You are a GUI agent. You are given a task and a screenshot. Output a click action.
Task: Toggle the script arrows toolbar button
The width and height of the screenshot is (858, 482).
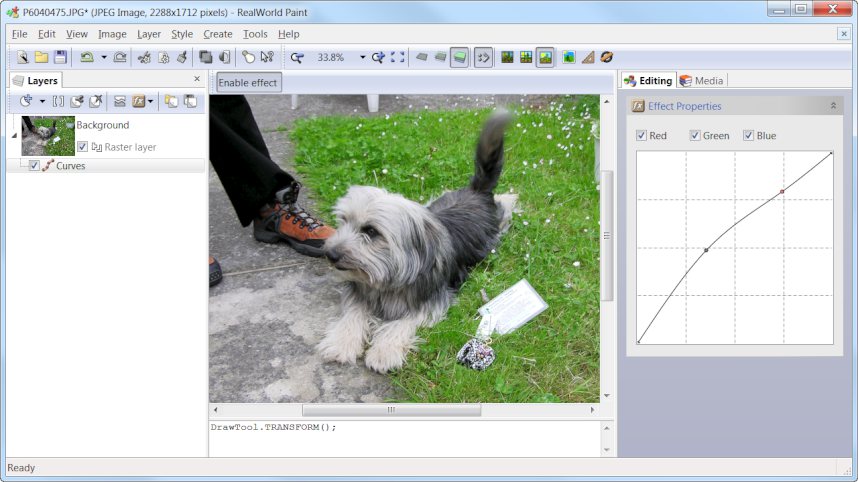pyautogui.click(x=483, y=57)
